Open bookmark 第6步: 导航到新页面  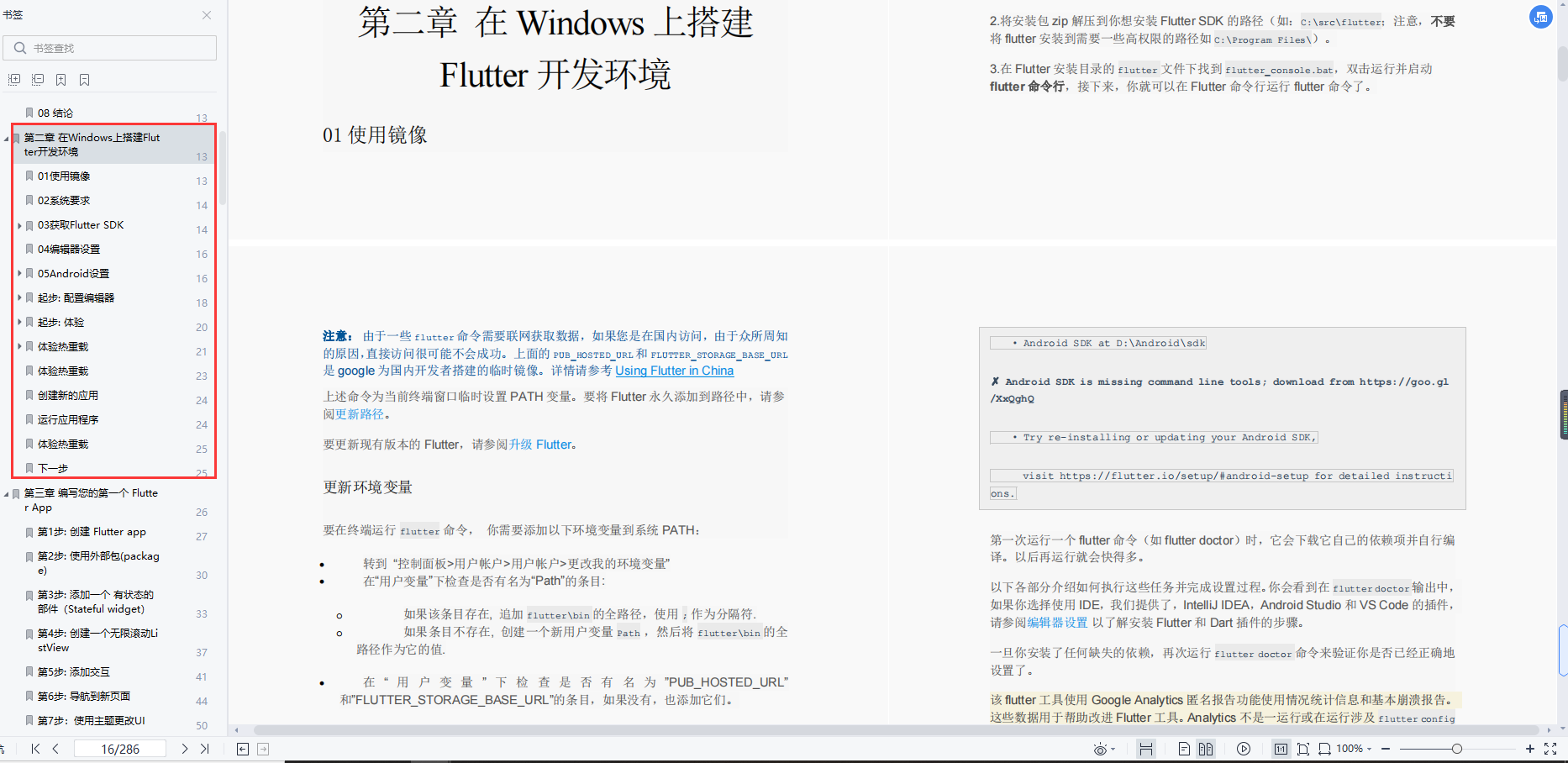pyautogui.click(x=84, y=697)
